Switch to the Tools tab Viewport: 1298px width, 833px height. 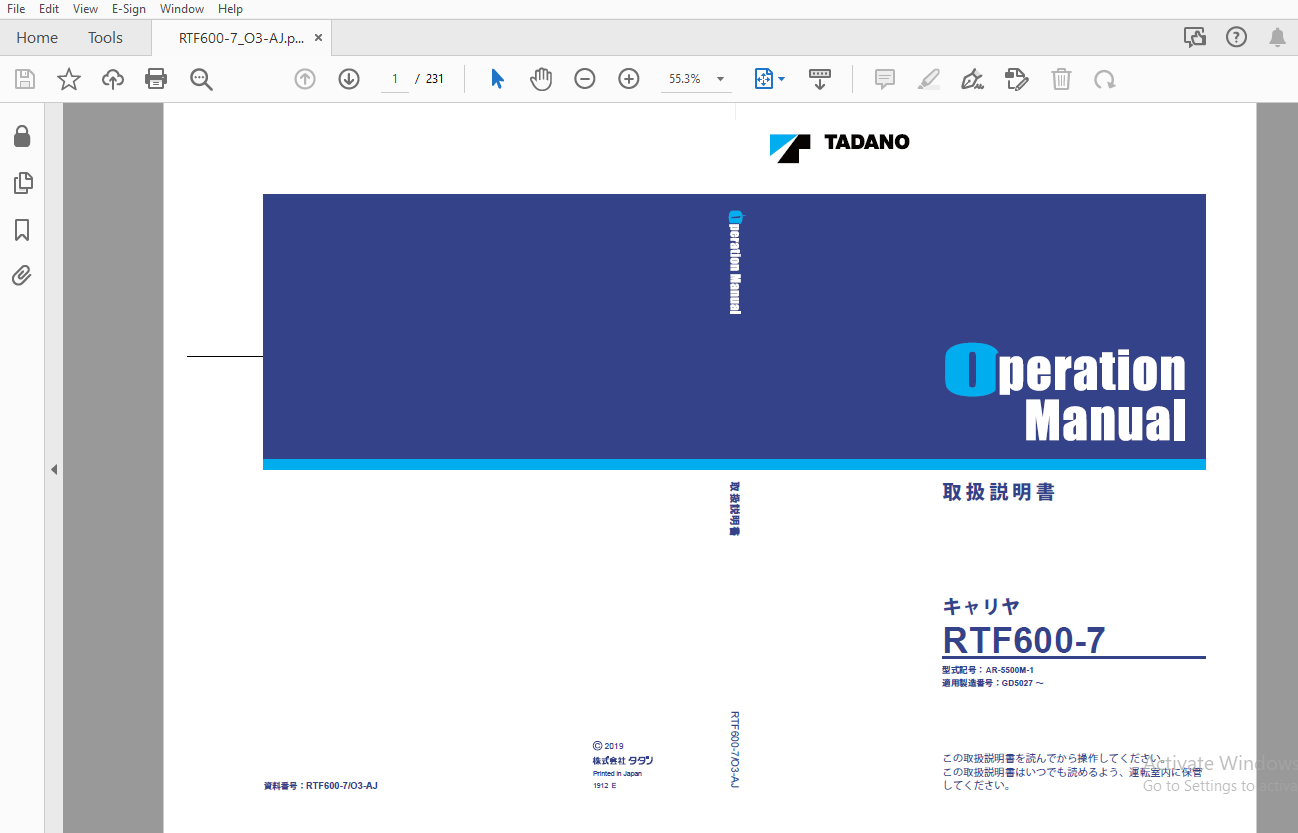click(x=105, y=38)
